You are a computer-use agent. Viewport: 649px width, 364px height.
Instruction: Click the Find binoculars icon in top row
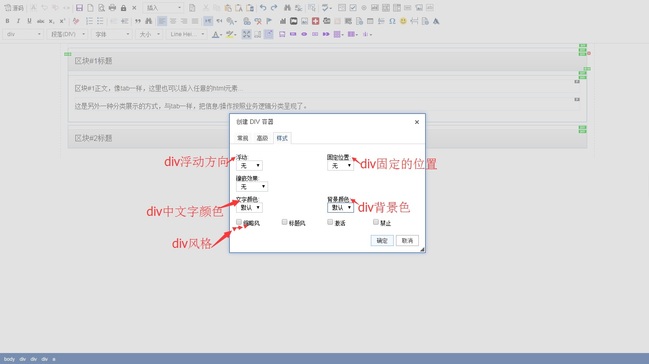click(287, 8)
